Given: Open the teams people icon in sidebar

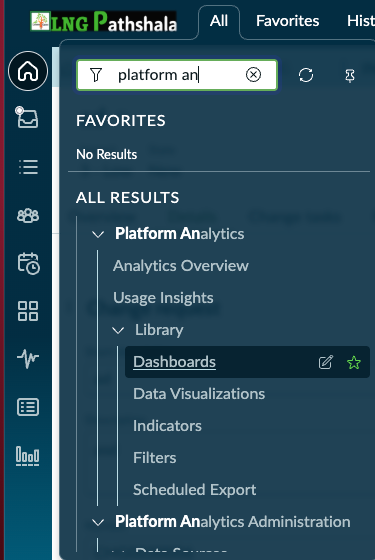Looking at the screenshot, I should (28, 215).
